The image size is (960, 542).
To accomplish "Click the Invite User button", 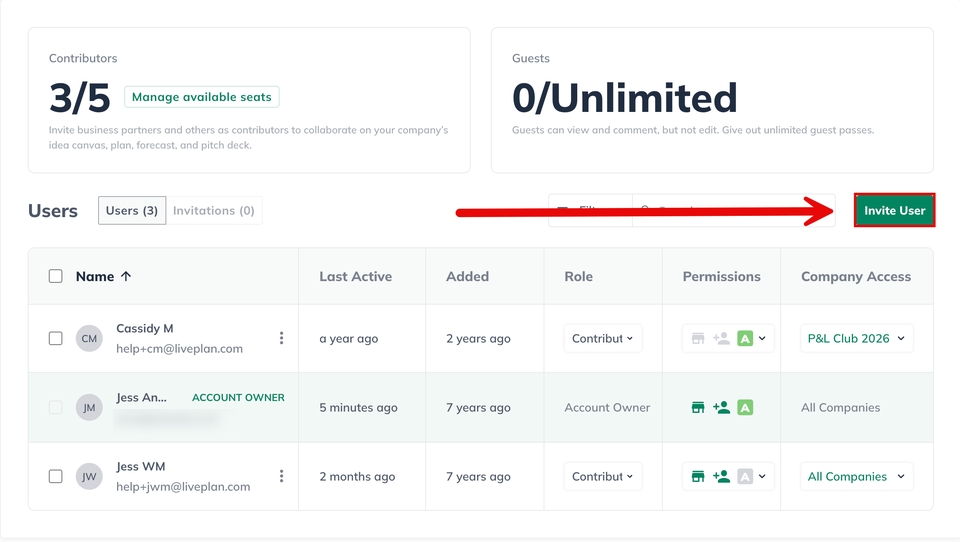I will pos(894,210).
